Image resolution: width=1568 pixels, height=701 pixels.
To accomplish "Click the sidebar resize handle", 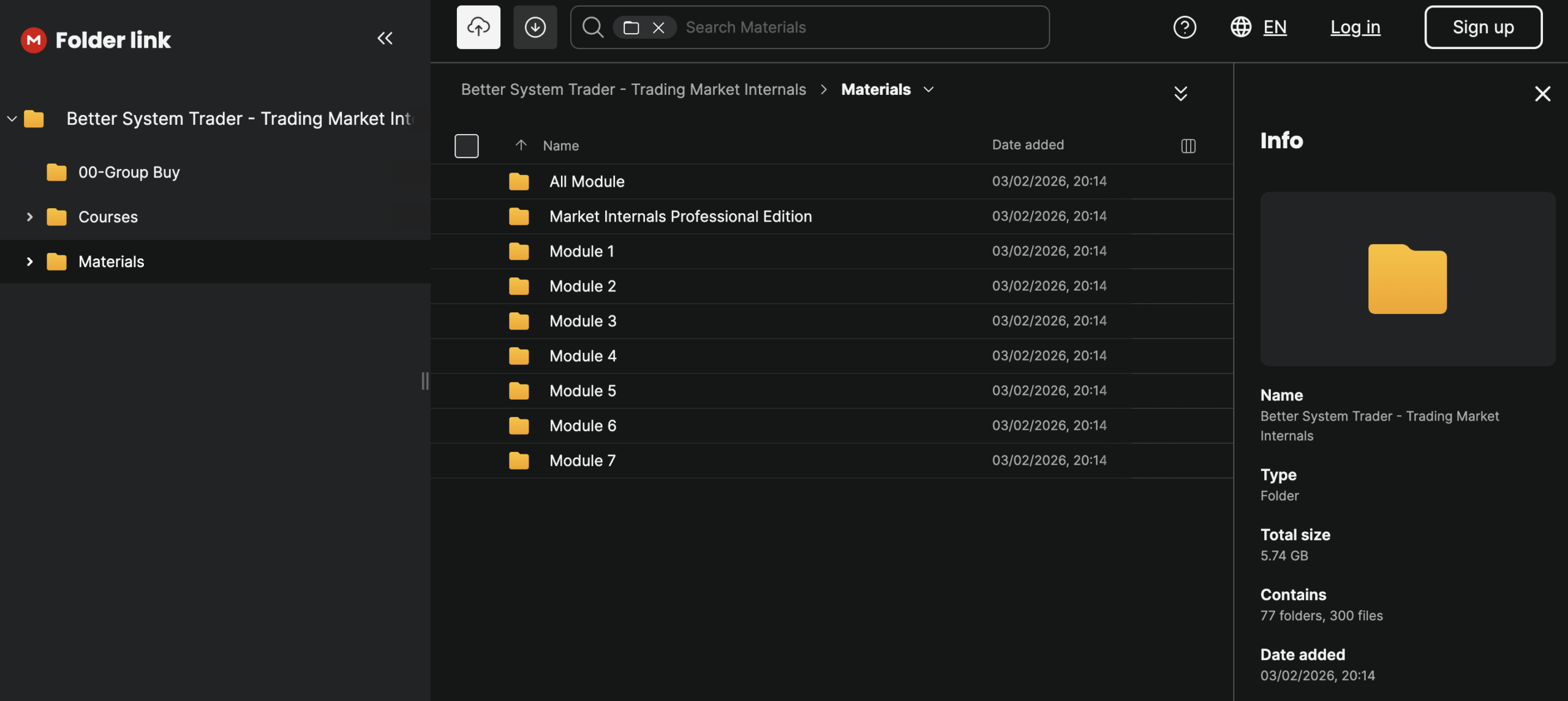I will (x=424, y=381).
